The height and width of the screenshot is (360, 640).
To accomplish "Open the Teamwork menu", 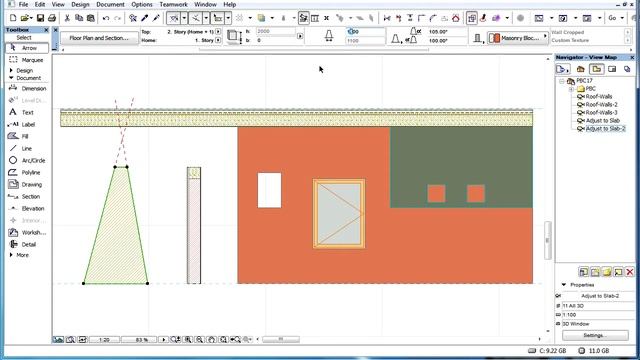I will click(x=173, y=4).
